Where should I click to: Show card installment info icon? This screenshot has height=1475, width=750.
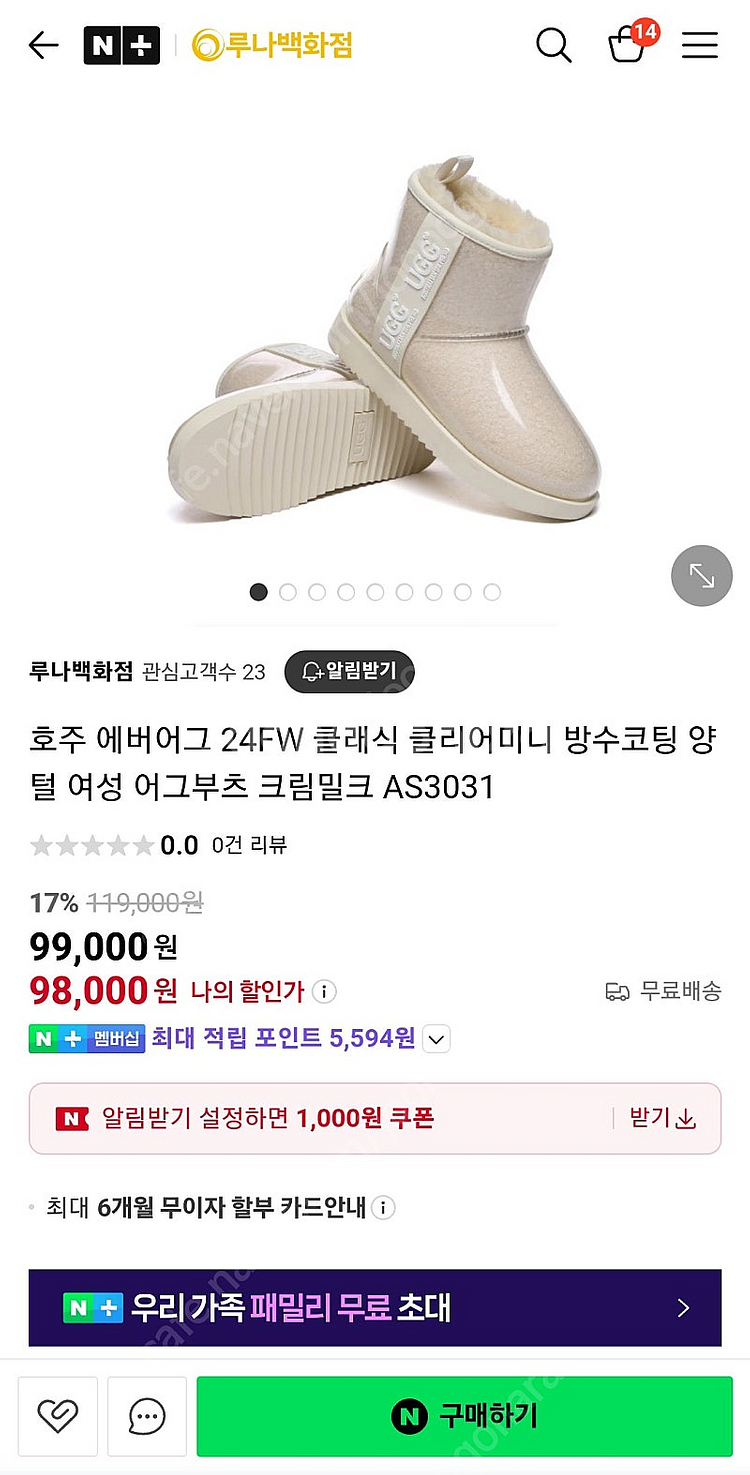pyautogui.click(x=384, y=1207)
